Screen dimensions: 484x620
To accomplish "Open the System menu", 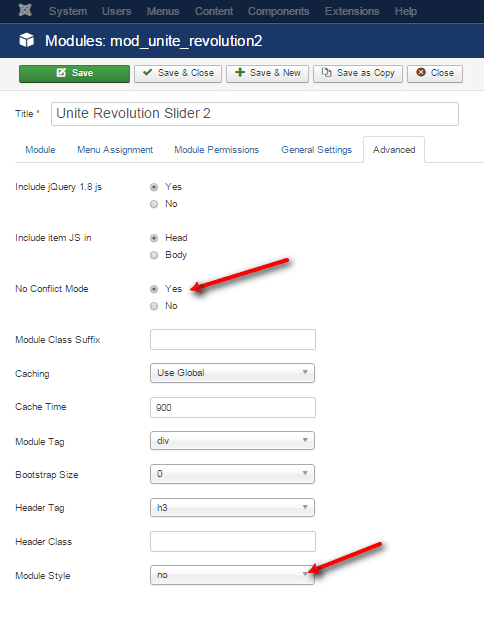I will coord(68,11).
